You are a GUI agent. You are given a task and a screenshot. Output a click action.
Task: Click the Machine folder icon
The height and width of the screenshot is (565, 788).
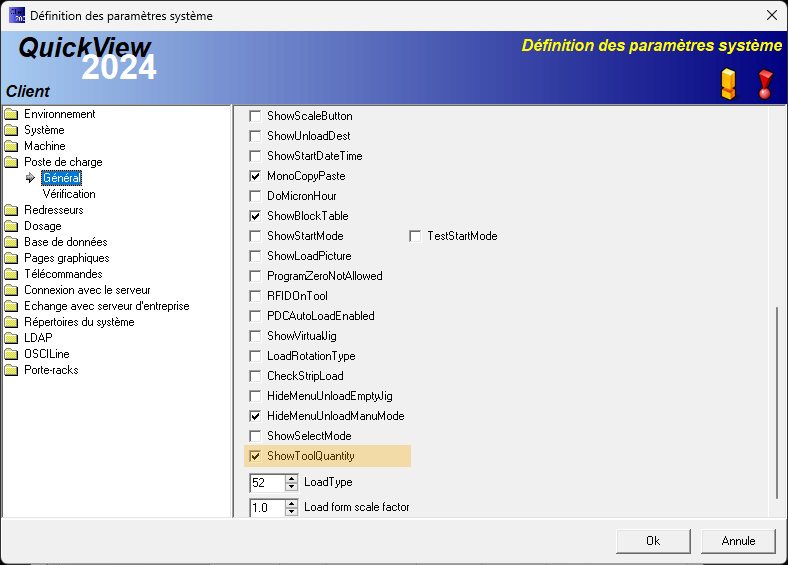(11, 146)
